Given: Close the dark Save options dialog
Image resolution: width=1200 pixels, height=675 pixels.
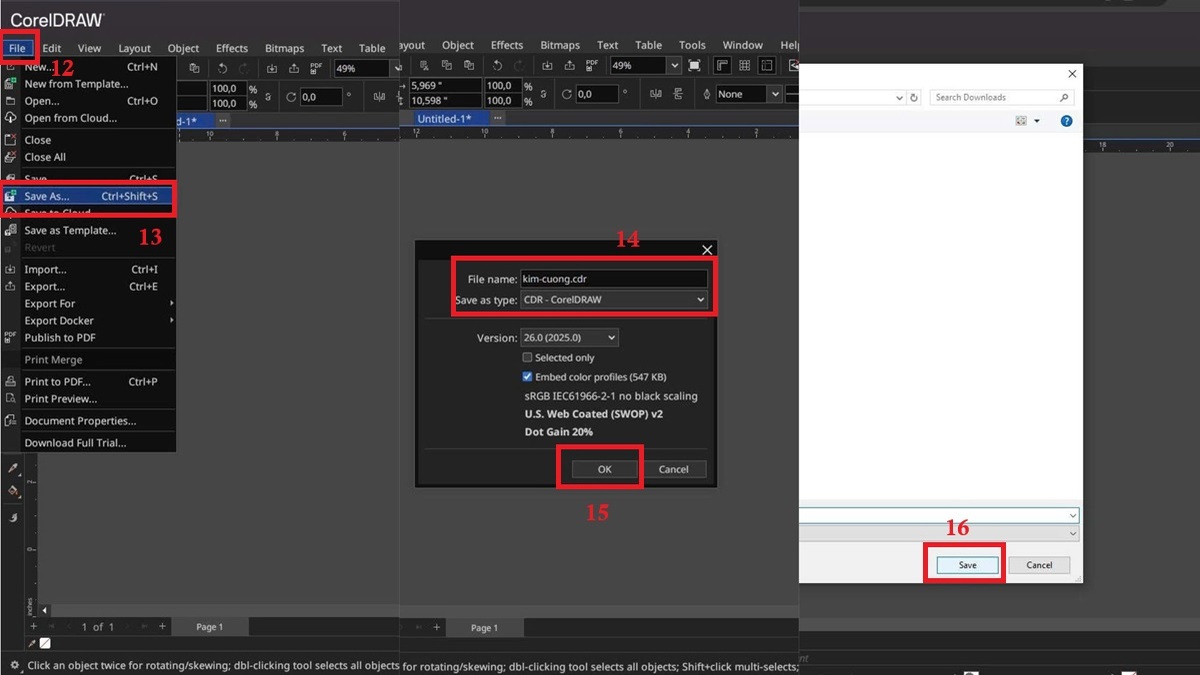Looking at the screenshot, I should pos(707,250).
